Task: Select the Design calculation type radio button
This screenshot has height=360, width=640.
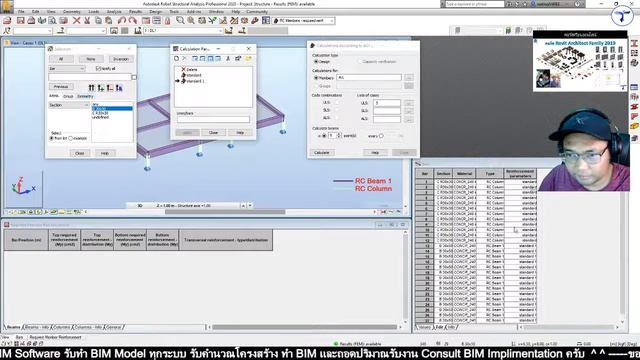Action: click(316, 62)
